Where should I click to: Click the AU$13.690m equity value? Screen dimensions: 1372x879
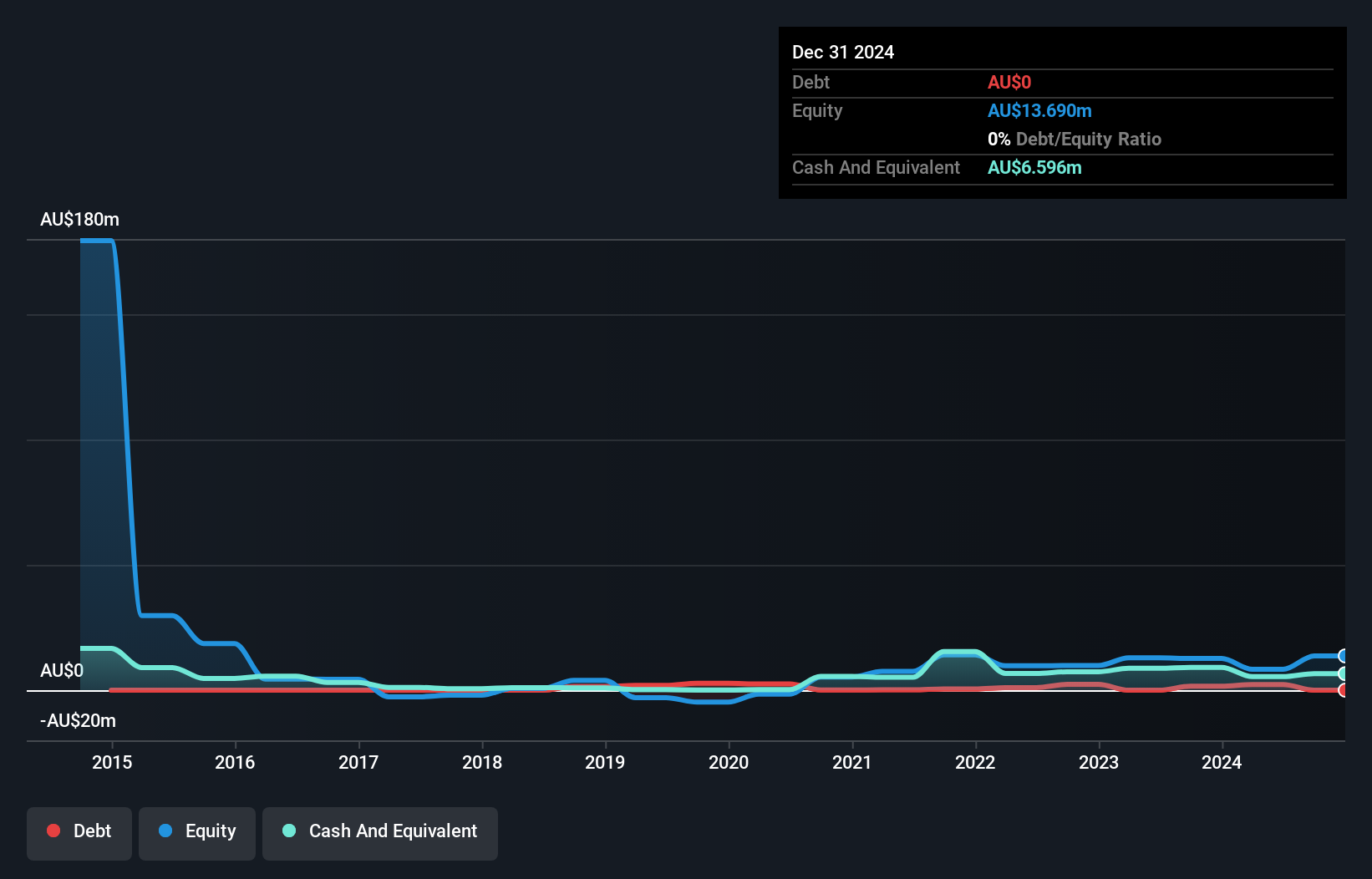[1039, 111]
